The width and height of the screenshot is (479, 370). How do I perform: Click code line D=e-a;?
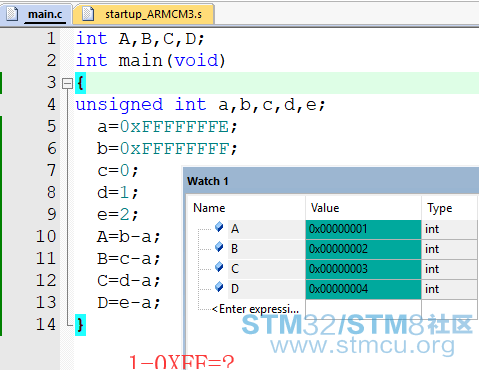pyautogui.click(x=129, y=303)
